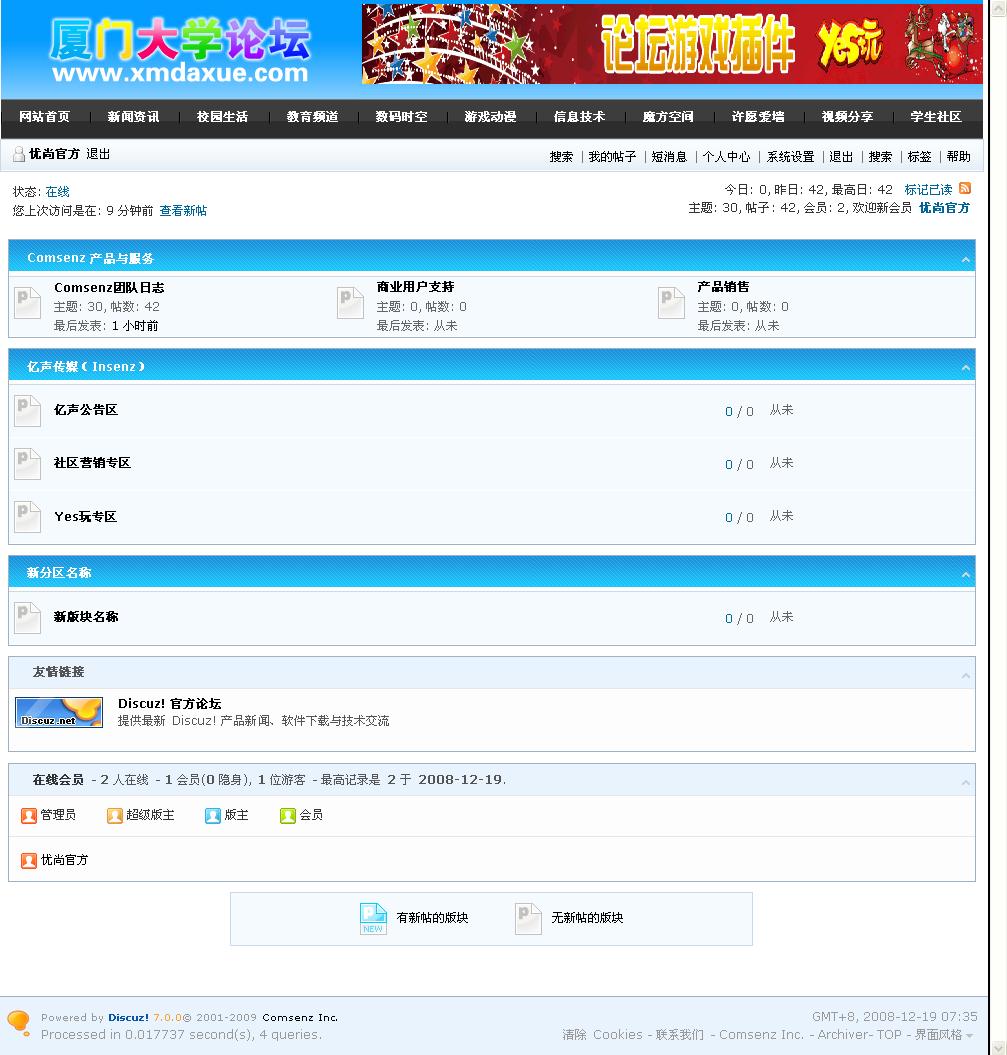Click the 亿声公告区 forum icon
The height and width of the screenshot is (1055, 1007).
point(28,411)
